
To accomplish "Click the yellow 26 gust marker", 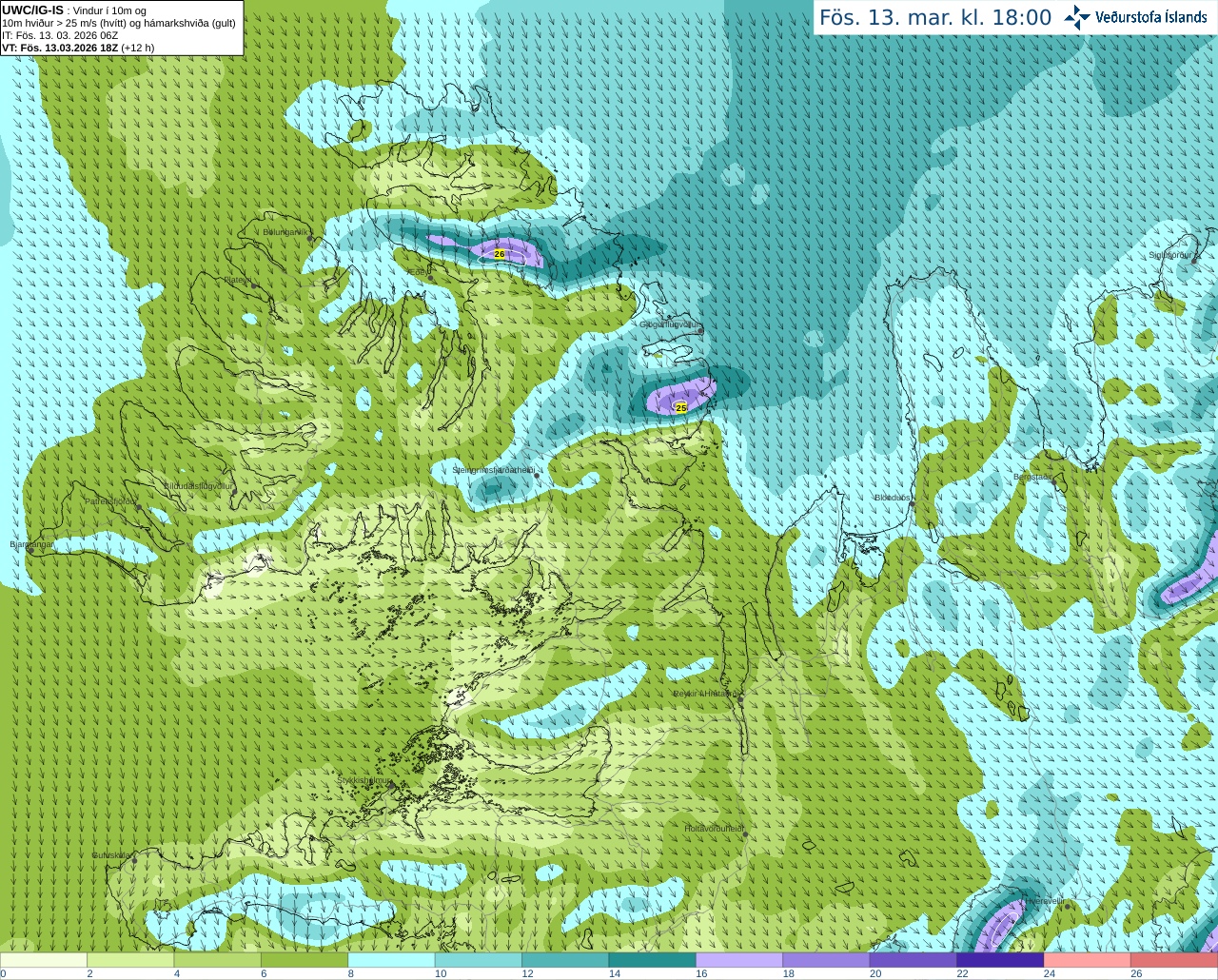I will (x=500, y=254).
